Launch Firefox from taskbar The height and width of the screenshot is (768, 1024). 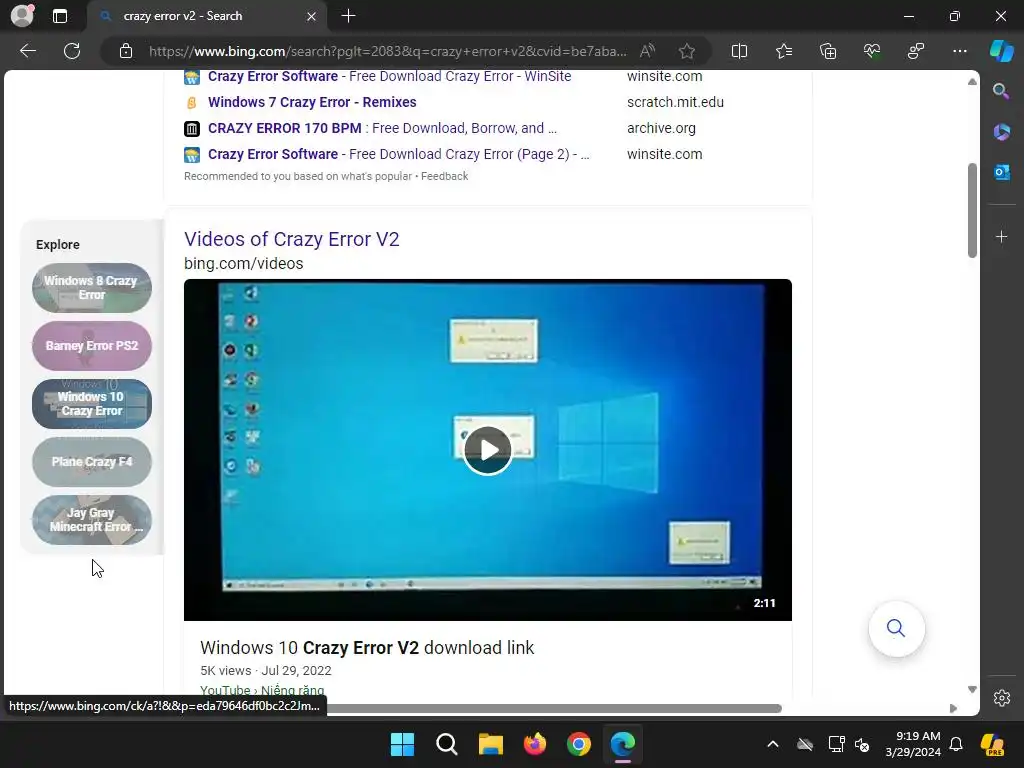click(x=535, y=744)
